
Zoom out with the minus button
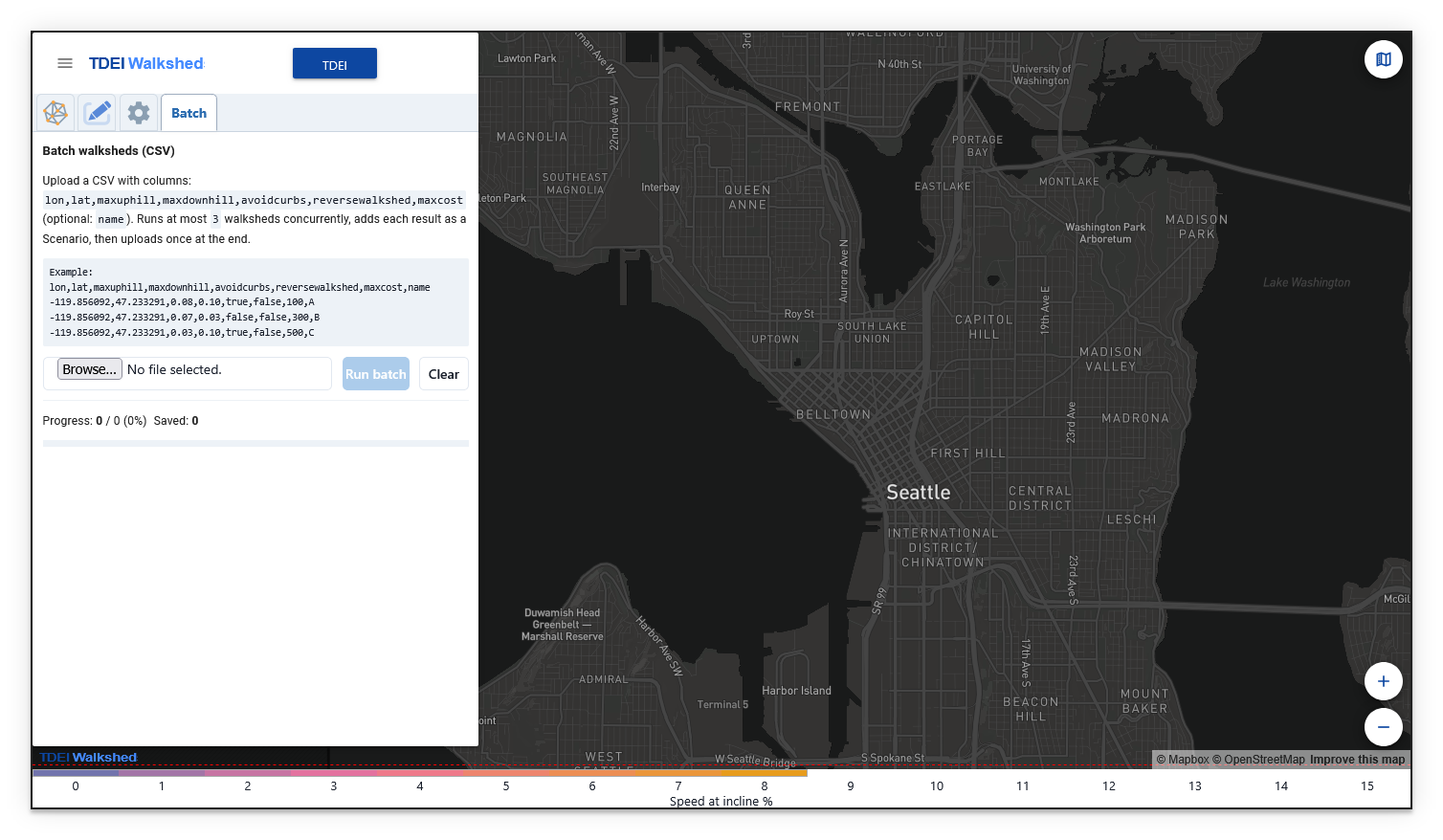1383,727
